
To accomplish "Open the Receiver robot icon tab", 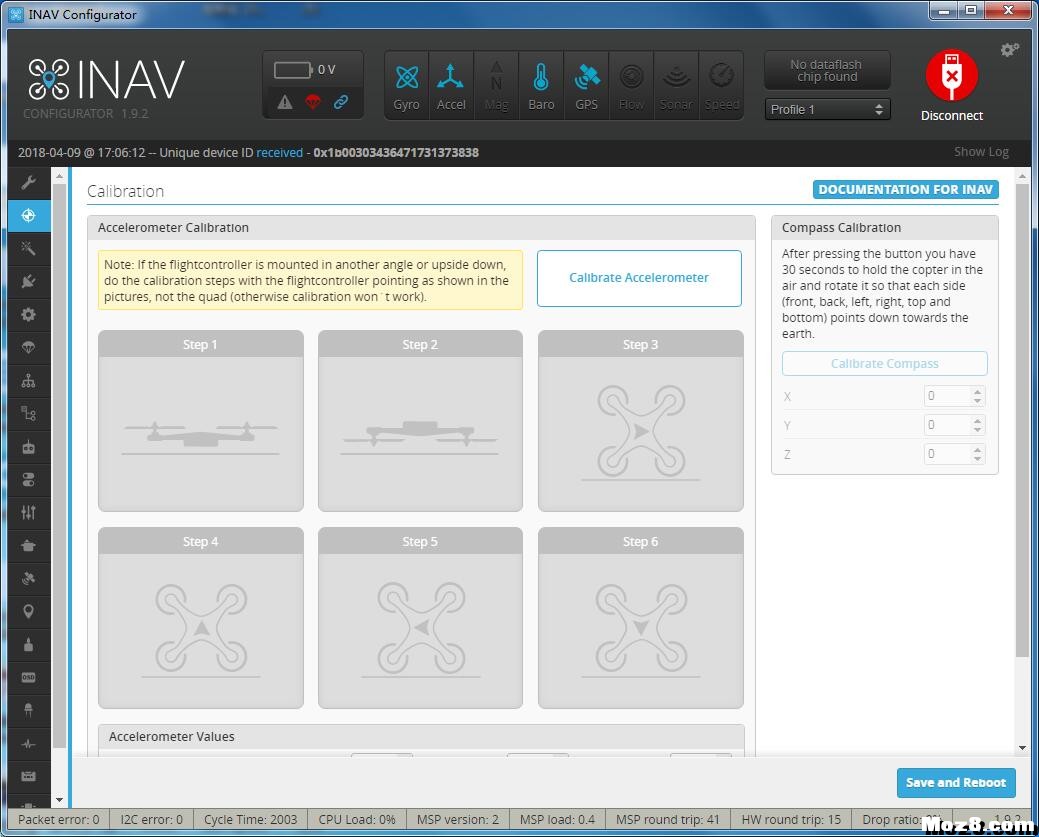I will click(28, 447).
